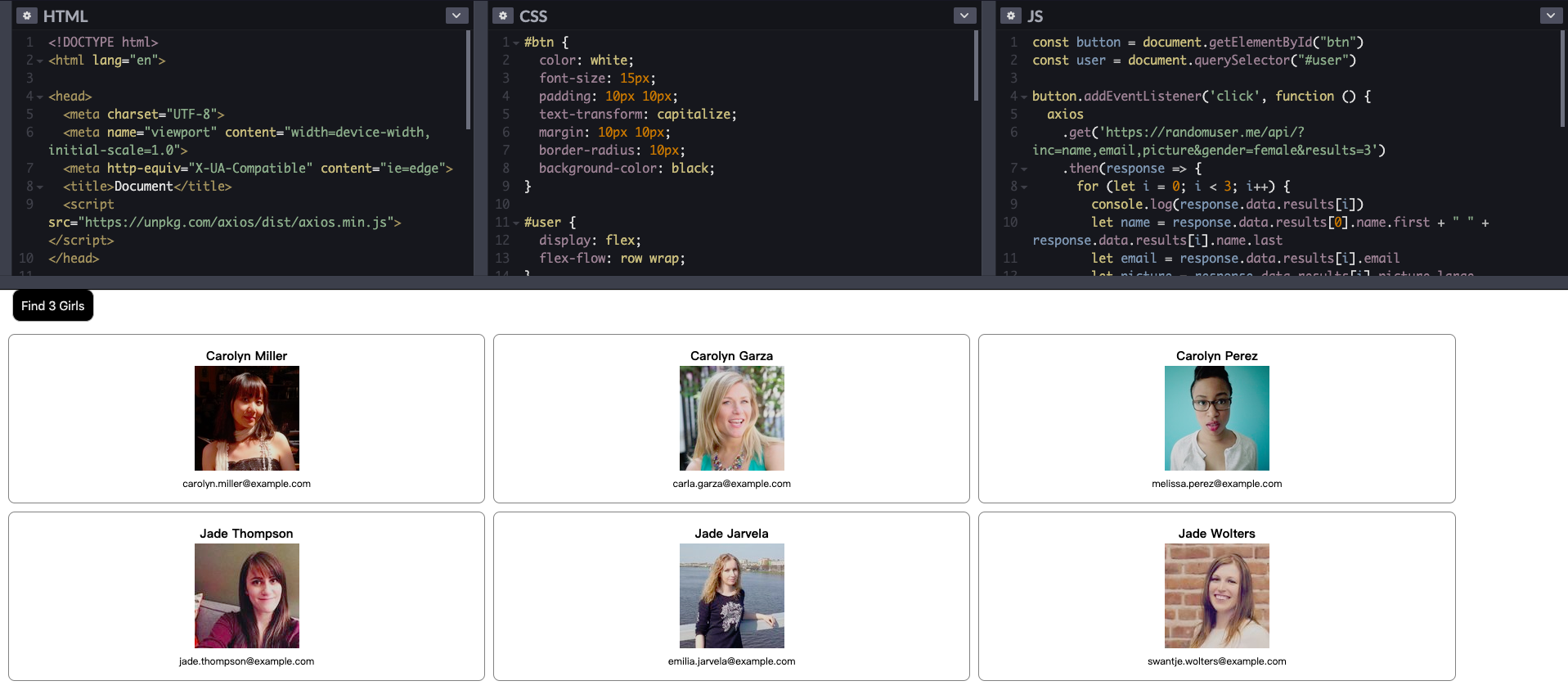The image size is (1568, 690).
Task: Select the JS panel title
Action: click(x=1036, y=16)
